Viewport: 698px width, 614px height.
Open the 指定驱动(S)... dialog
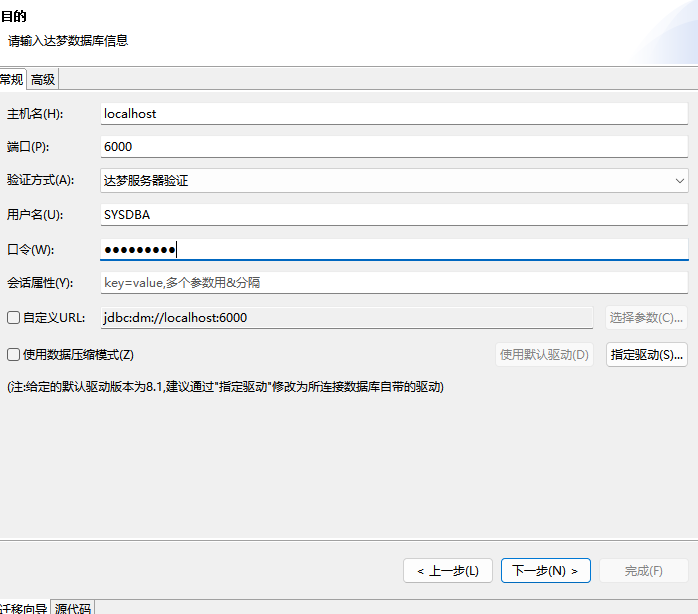coord(646,354)
